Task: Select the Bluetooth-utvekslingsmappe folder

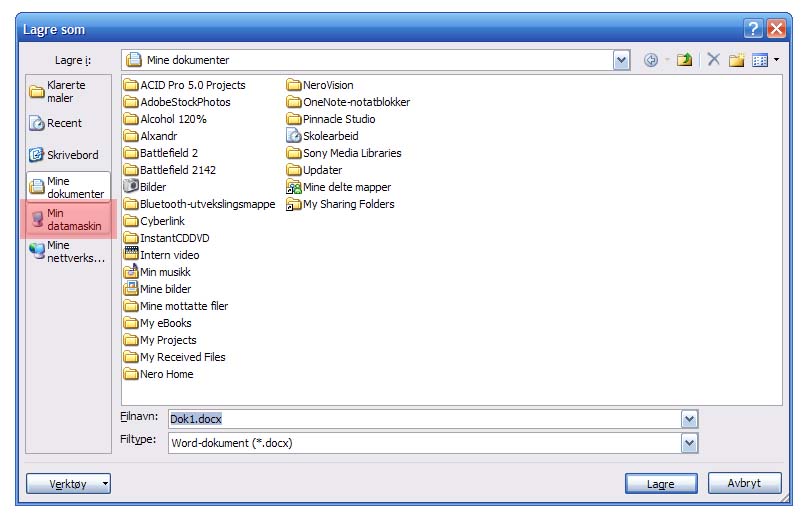Action: click(x=200, y=204)
